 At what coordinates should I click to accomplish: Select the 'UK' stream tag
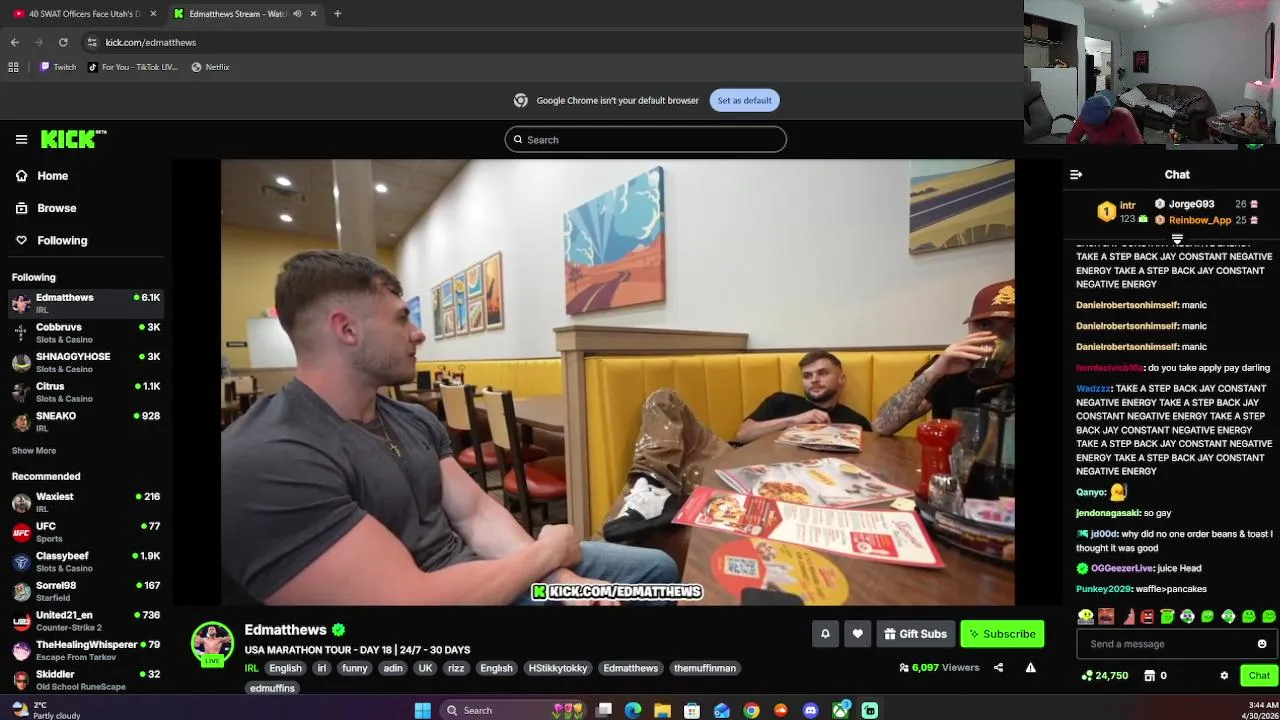tap(426, 668)
